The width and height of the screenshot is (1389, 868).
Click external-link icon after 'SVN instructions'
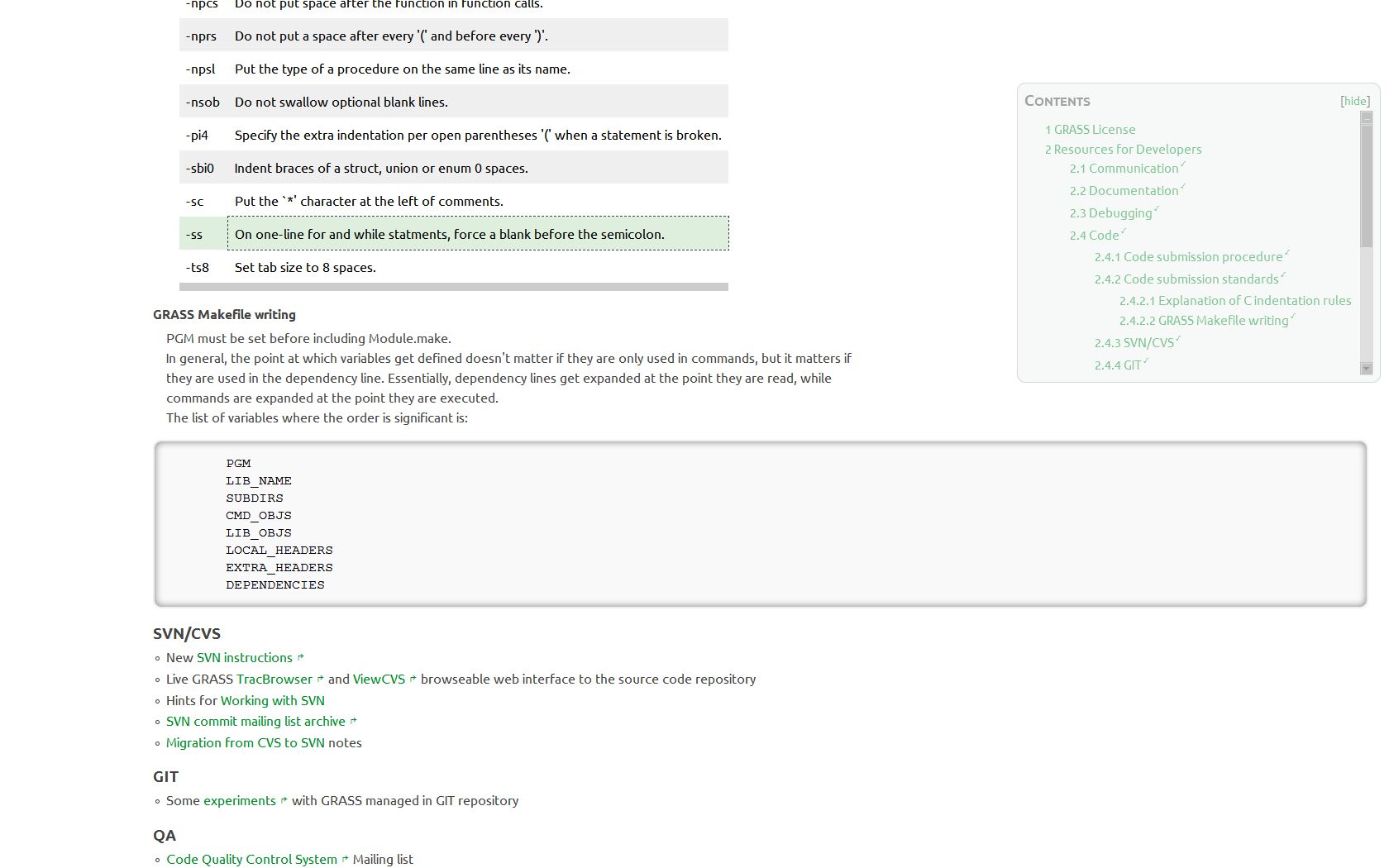tap(300, 658)
